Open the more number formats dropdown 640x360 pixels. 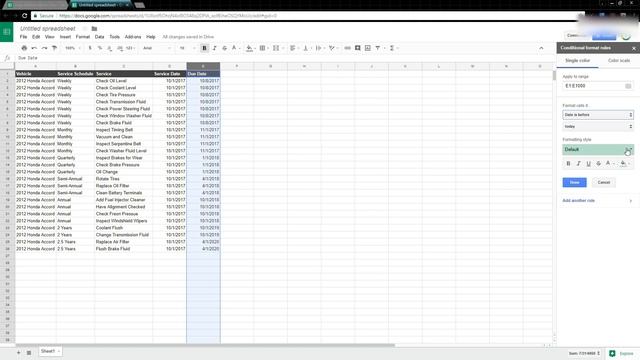click(130, 48)
